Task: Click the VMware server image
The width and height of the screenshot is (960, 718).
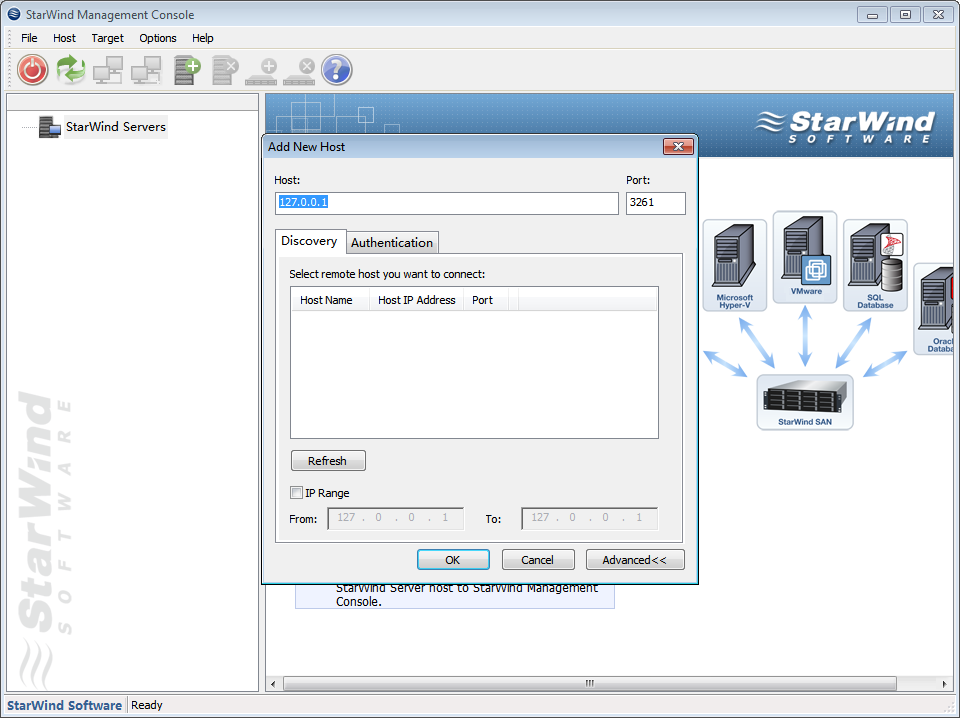Action: (805, 257)
